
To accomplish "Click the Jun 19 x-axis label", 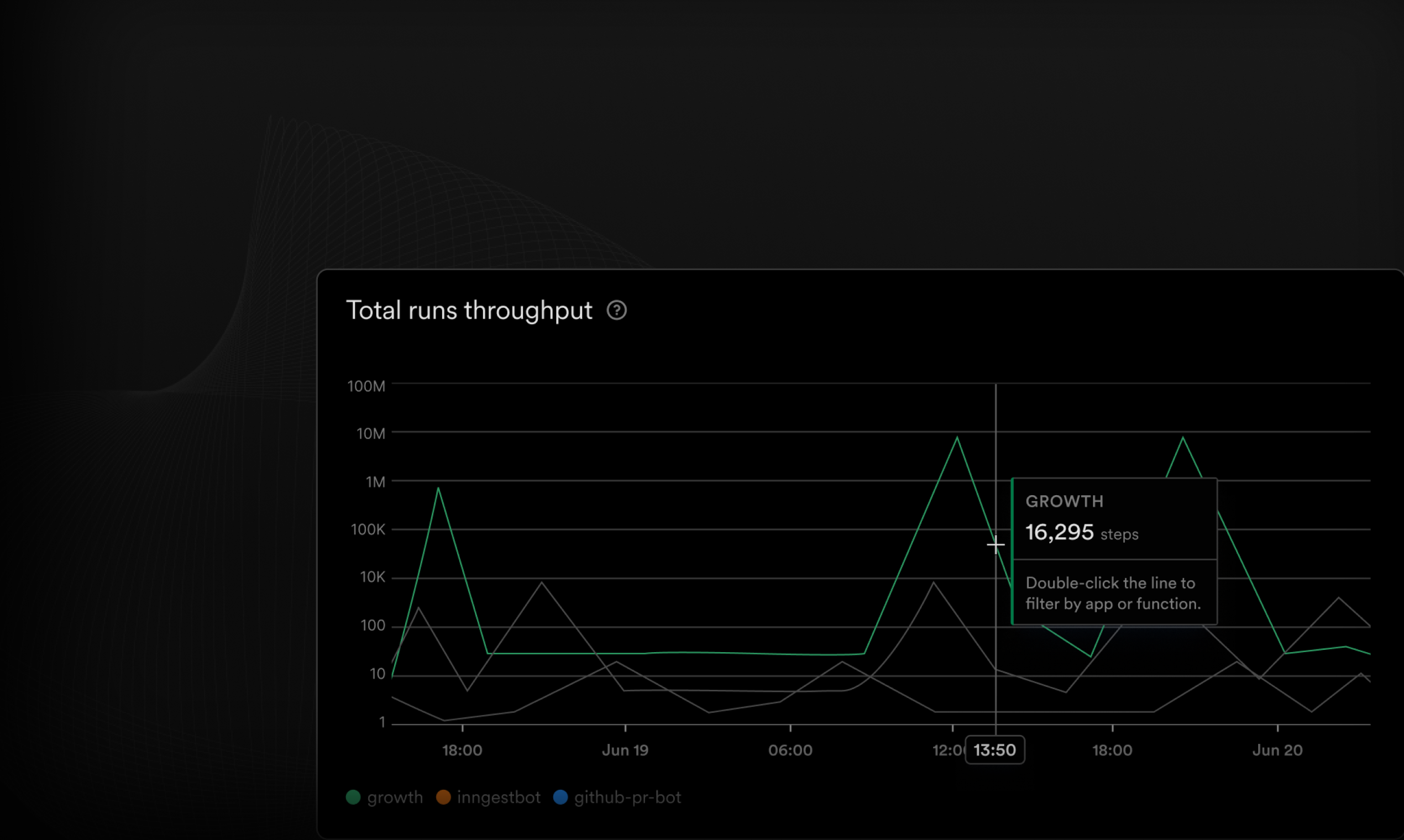I will [625, 750].
